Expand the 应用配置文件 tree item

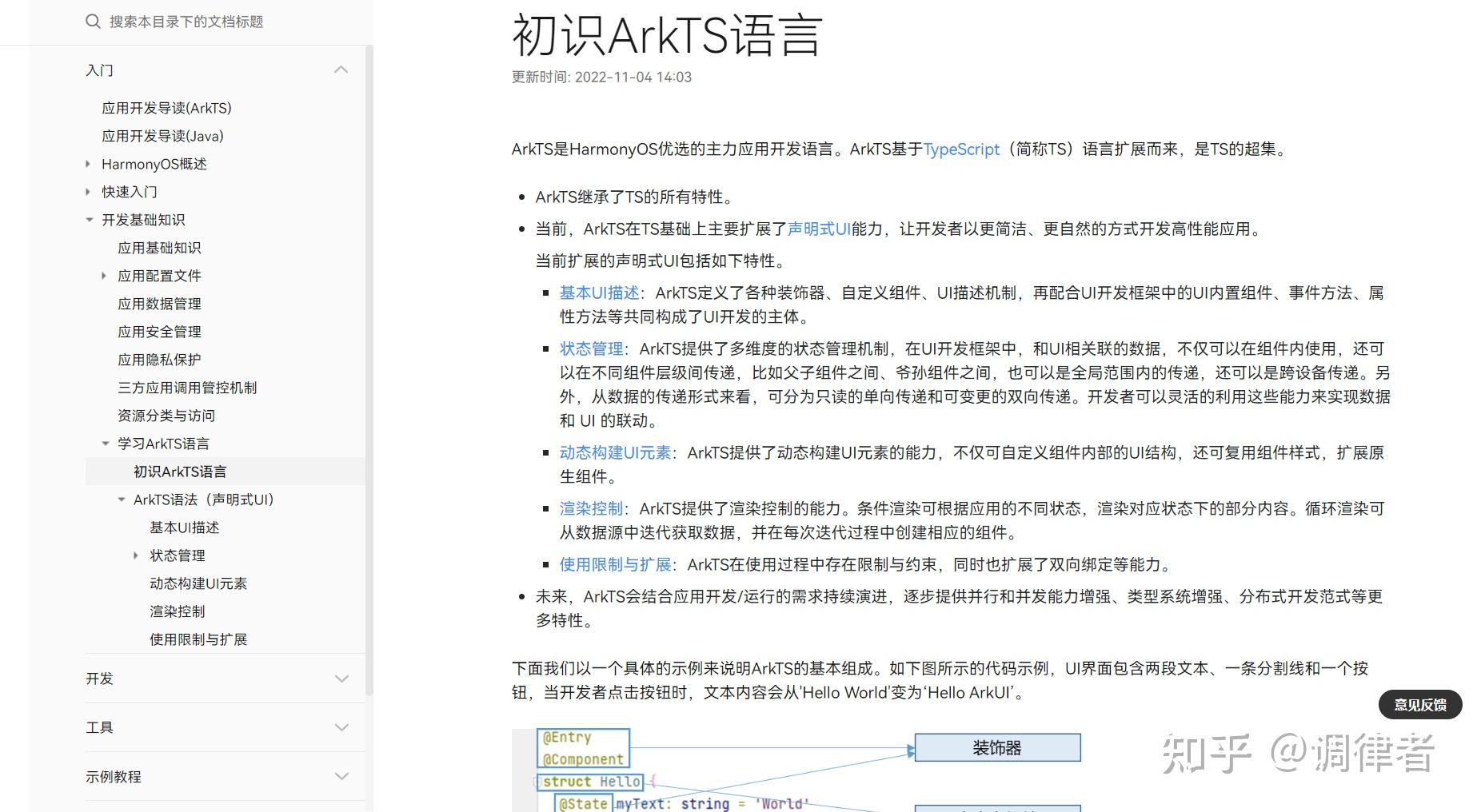(104, 275)
